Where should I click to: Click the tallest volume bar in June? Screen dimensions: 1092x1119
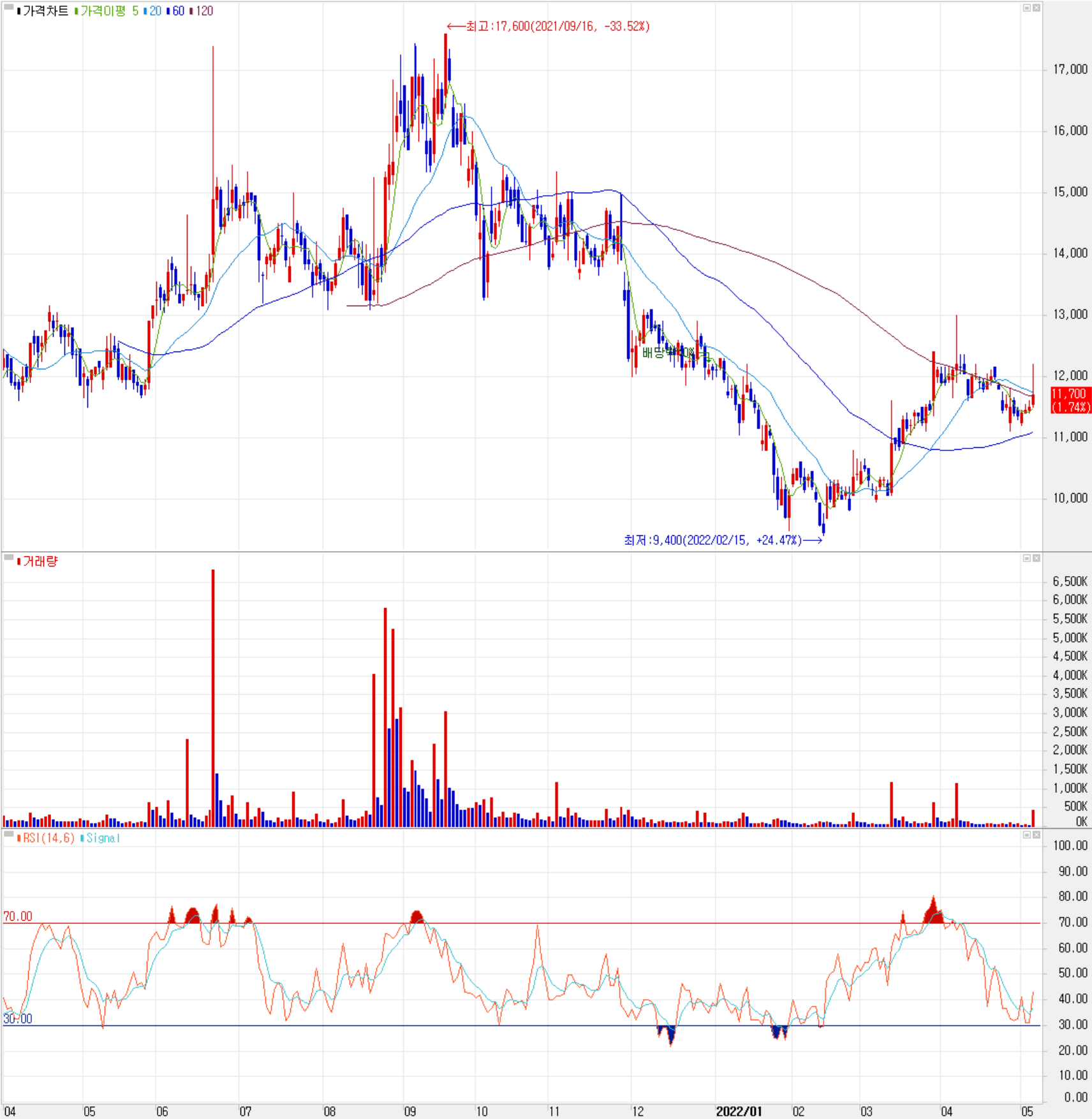coord(213,698)
